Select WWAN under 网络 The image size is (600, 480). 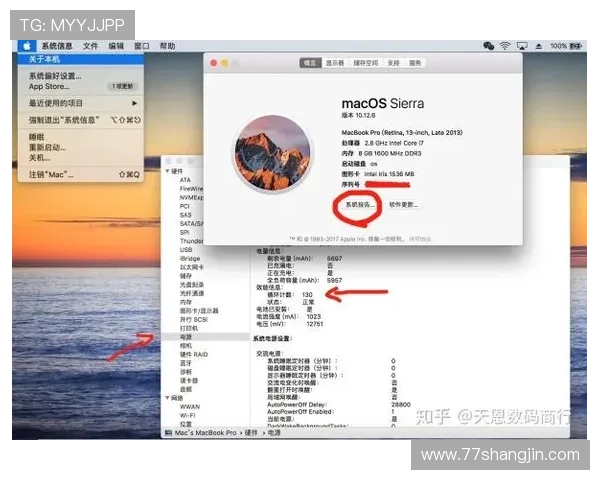pyautogui.click(x=190, y=407)
